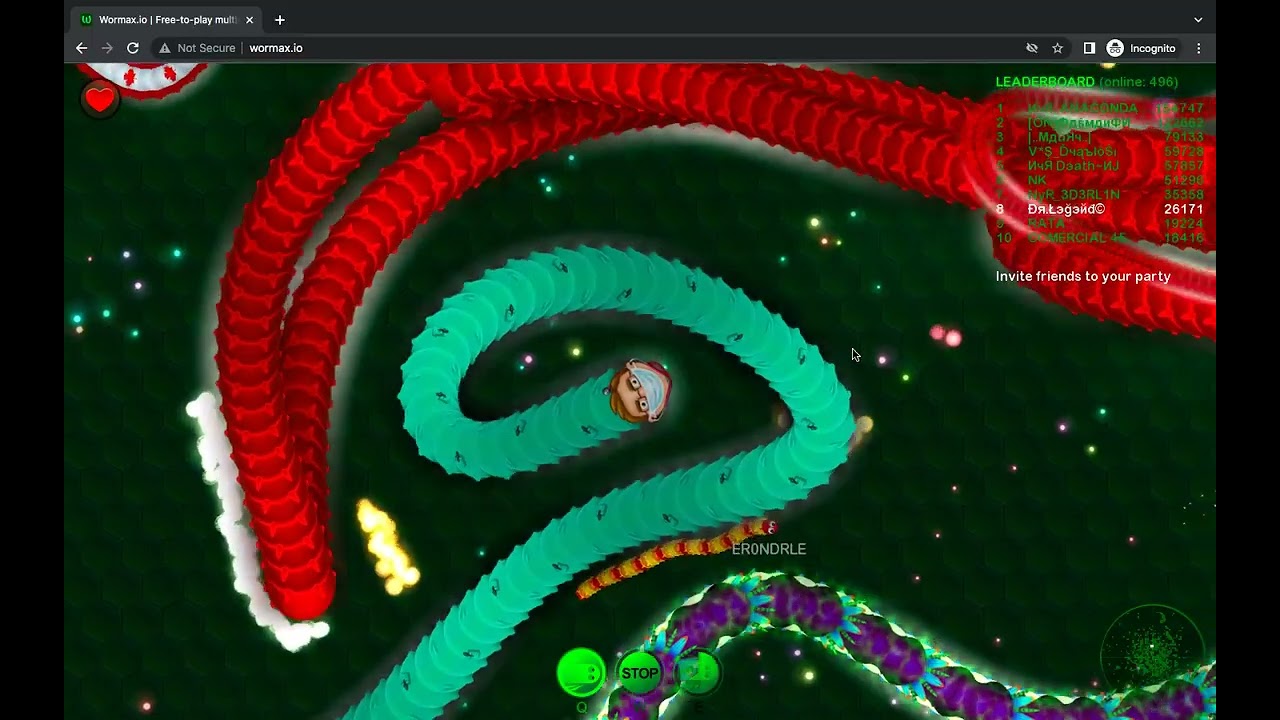Viewport: 1280px width, 720px height.
Task: Click the LEADERBOARD heading
Action: tap(1045, 82)
